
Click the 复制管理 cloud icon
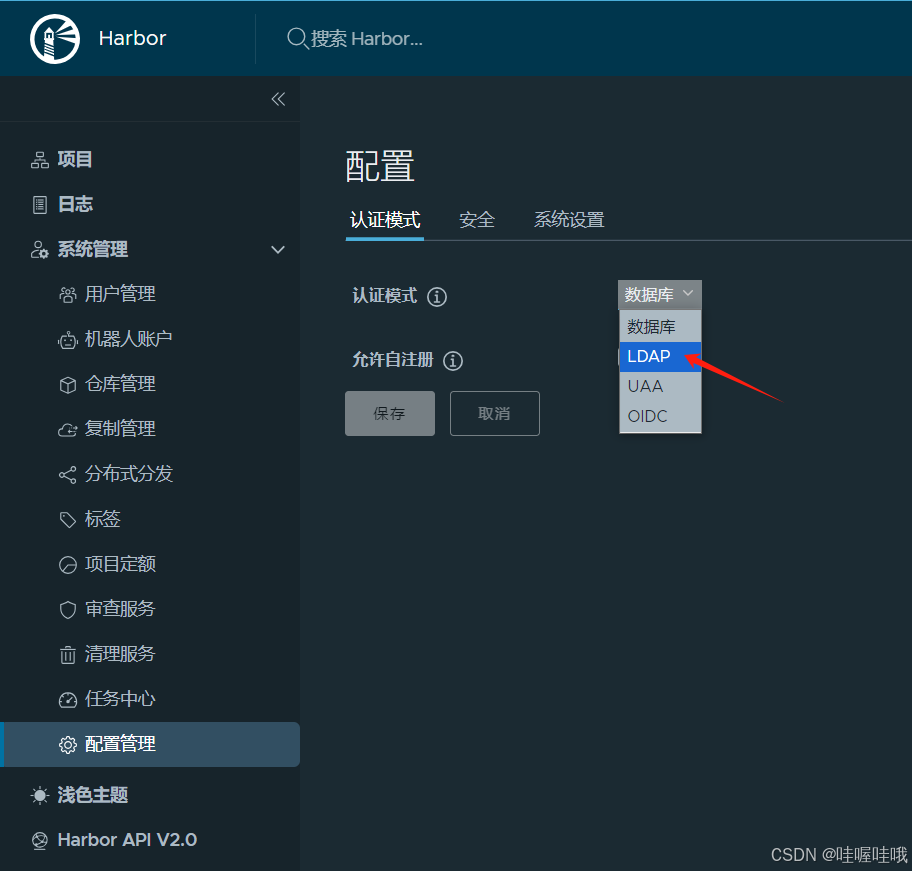(67, 430)
